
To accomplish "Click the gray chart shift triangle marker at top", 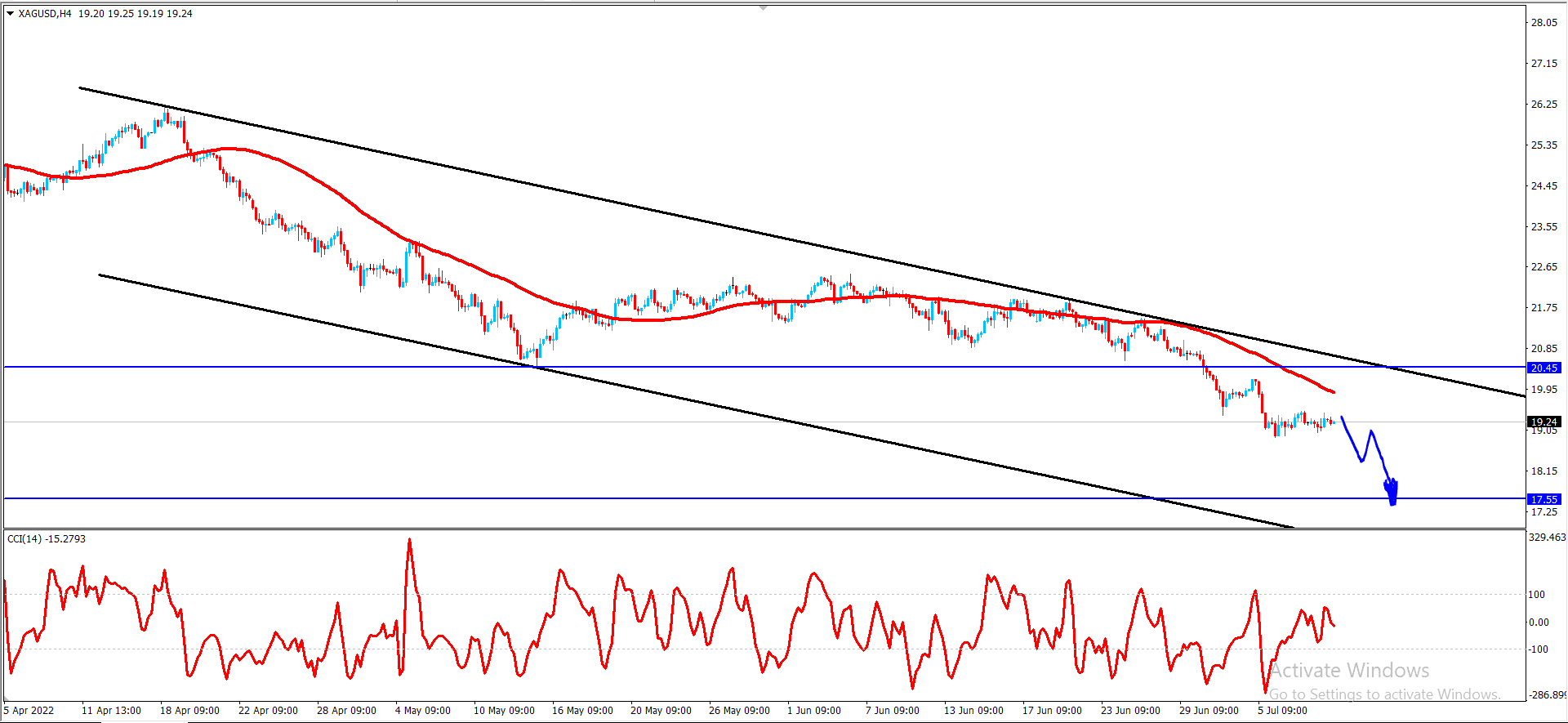I will [x=764, y=7].
